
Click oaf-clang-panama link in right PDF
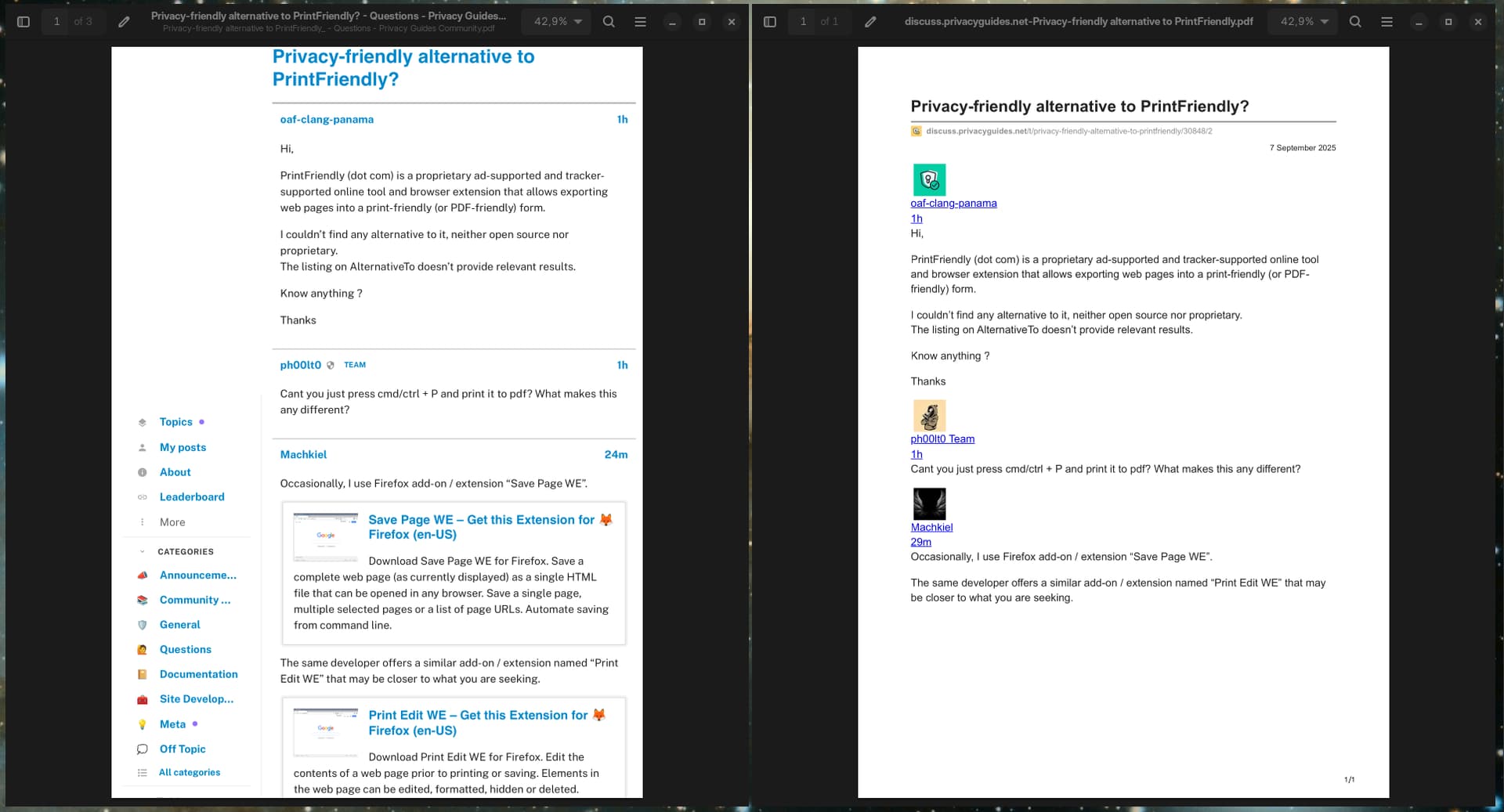[x=953, y=204]
